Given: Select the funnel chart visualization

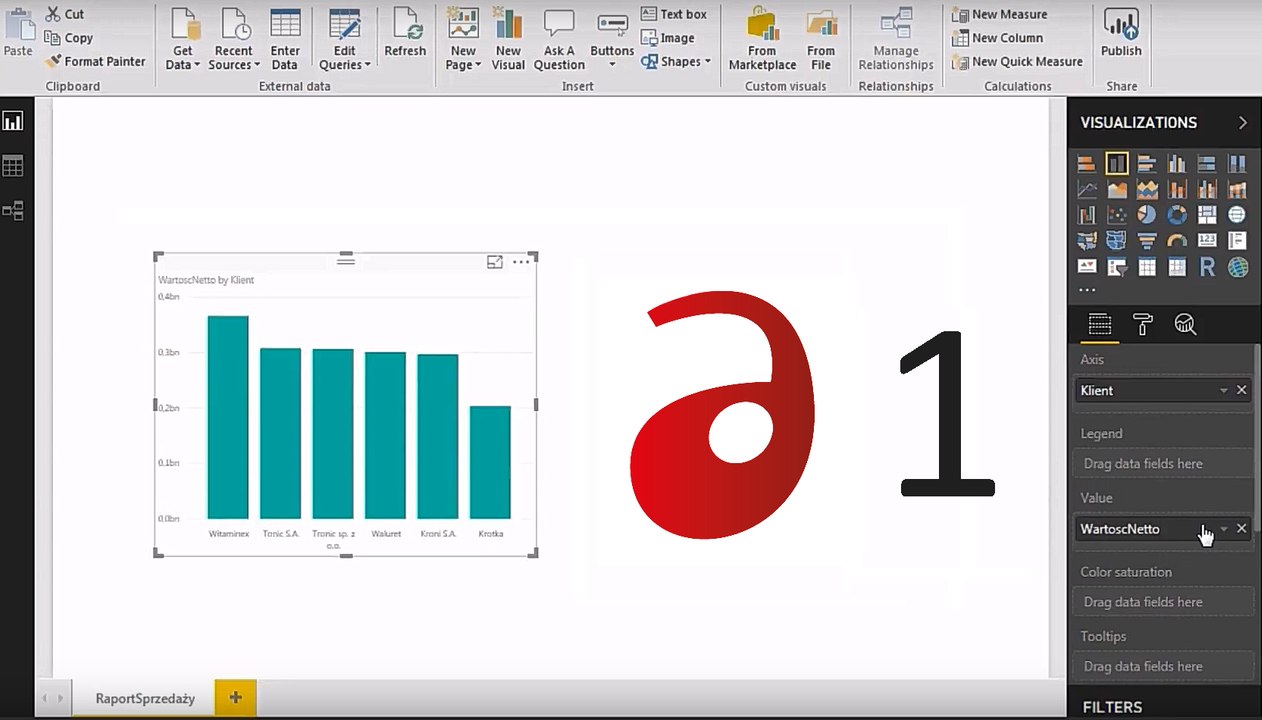Looking at the screenshot, I should [1147, 241].
